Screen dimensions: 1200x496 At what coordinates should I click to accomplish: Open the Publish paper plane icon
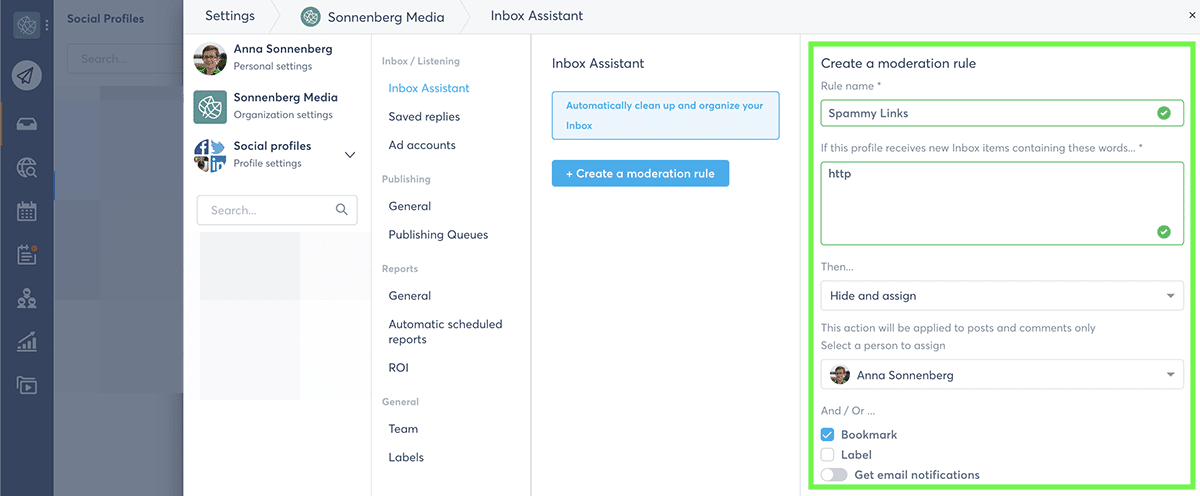tap(28, 75)
